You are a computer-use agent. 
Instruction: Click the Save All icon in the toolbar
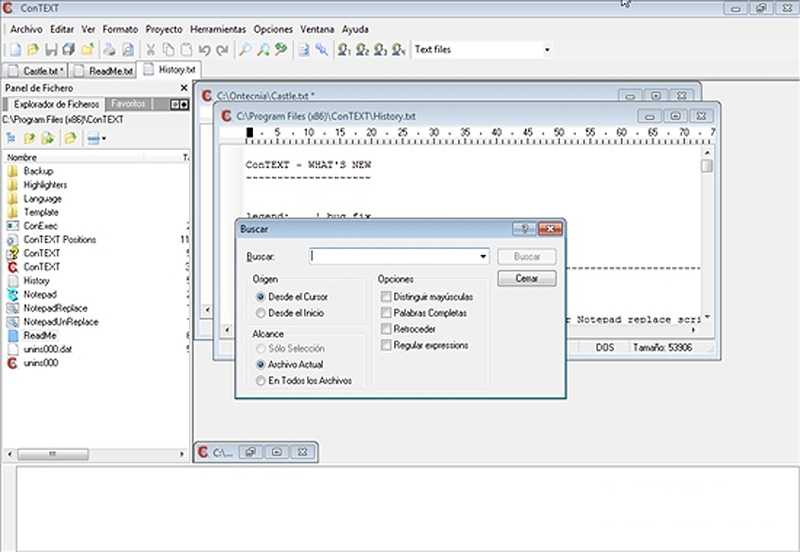[69, 49]
